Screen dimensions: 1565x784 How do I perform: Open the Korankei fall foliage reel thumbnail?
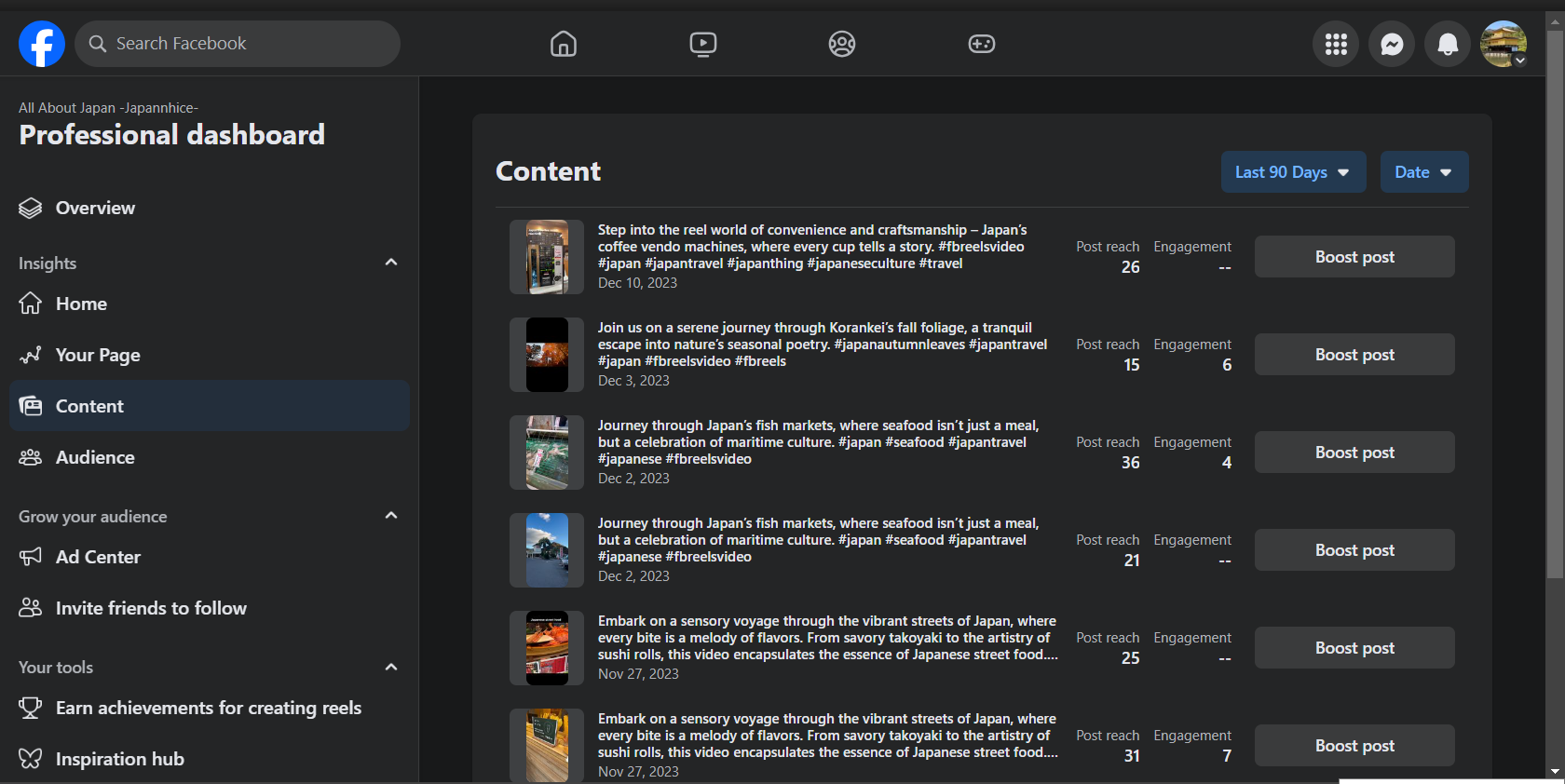[x=547, y=355]
